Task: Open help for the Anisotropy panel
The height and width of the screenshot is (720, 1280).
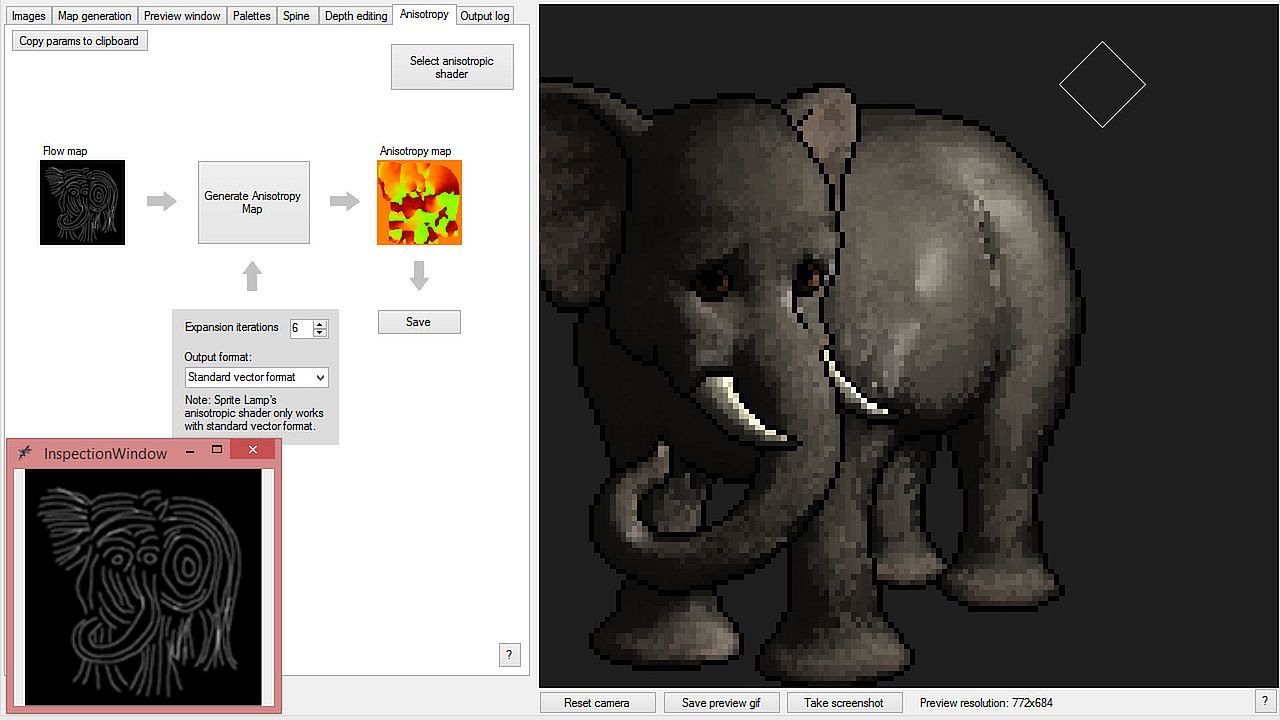Action: point(509,655)
